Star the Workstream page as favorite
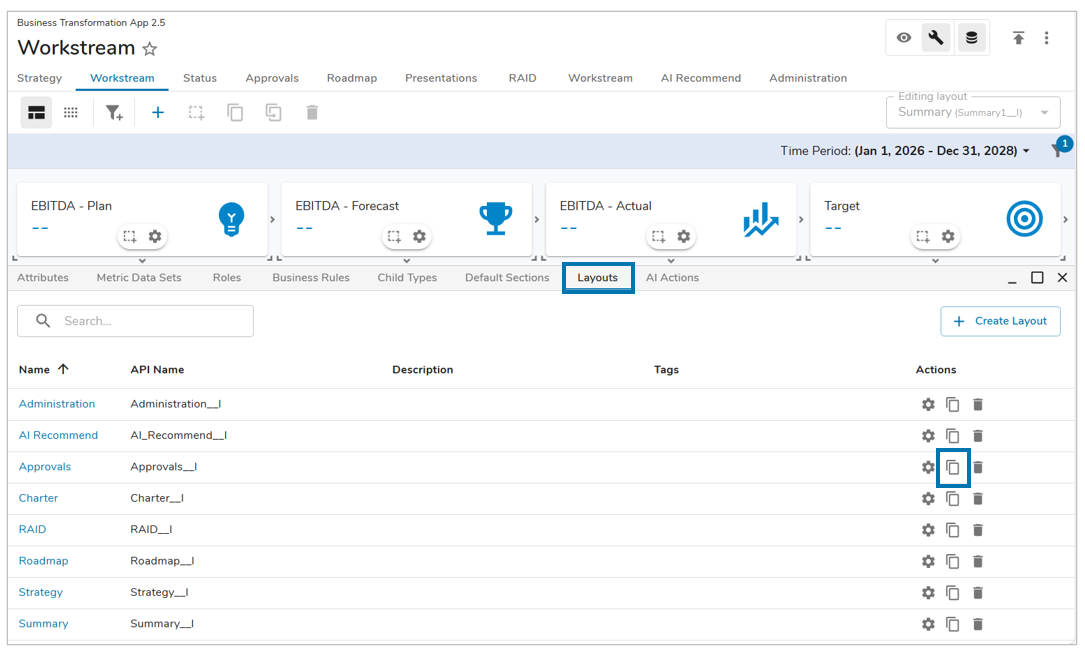The width and height of the screenshot is (1085, 653). coord(150,49)
